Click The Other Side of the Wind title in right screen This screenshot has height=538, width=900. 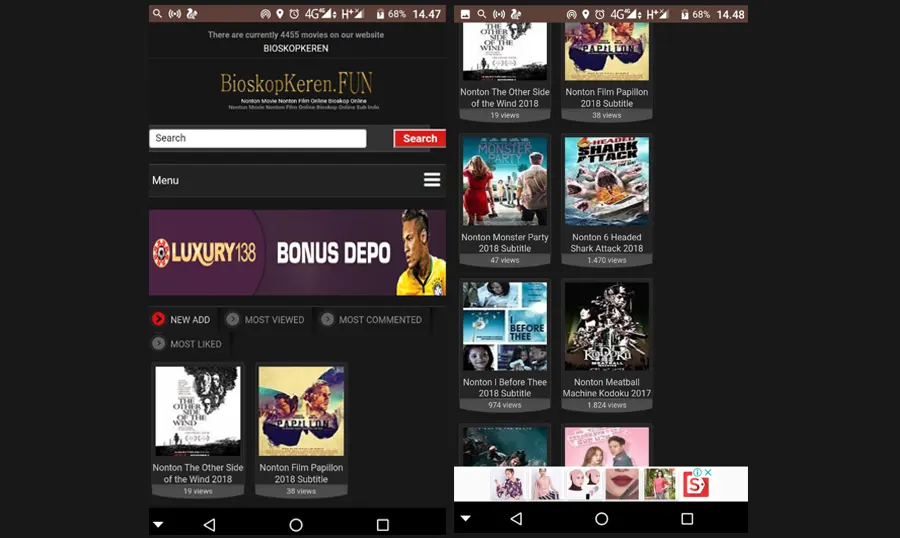pos(505,98)
